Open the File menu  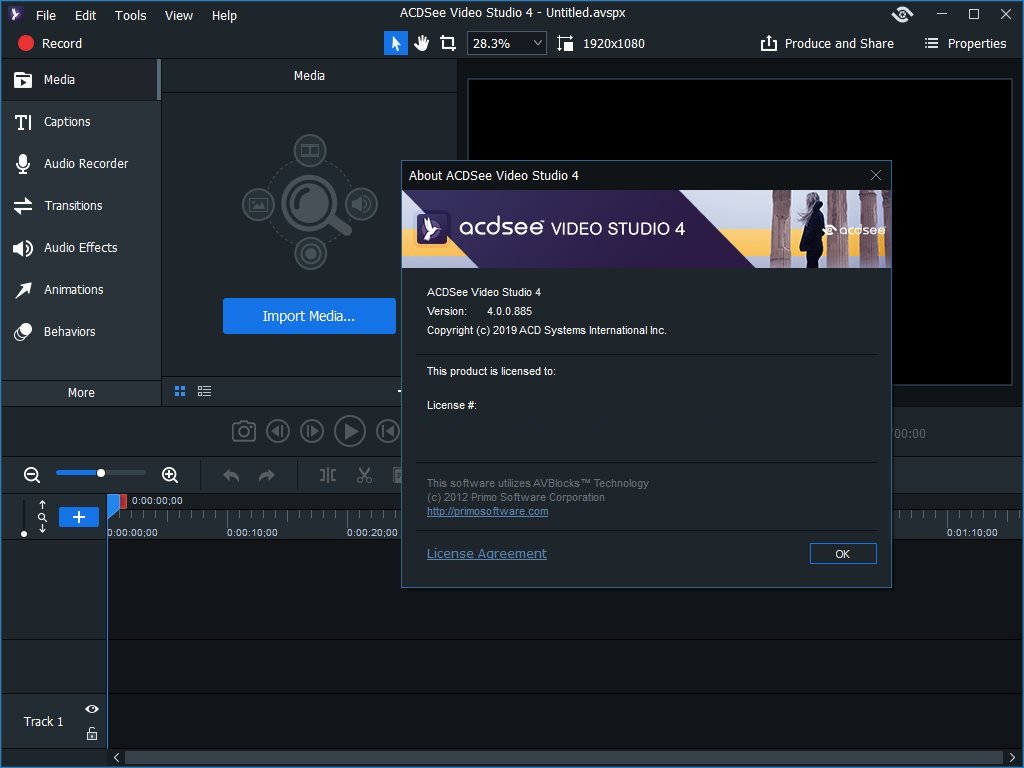click(x=46, y=15)
